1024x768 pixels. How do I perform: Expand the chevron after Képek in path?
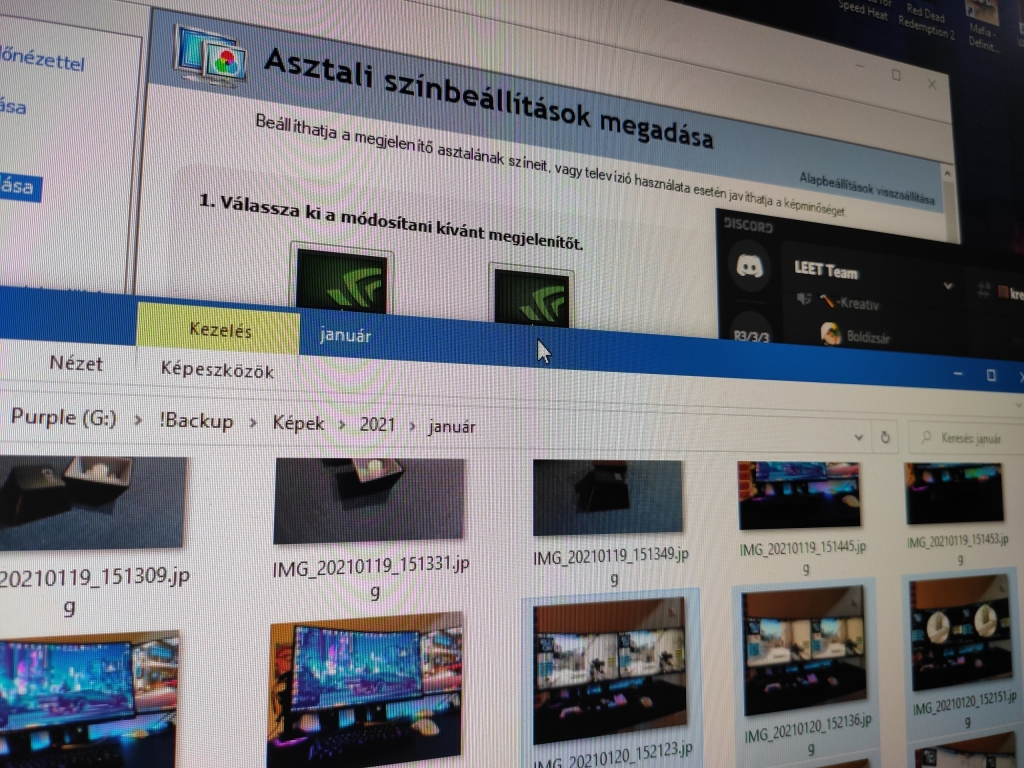point(343,425)
